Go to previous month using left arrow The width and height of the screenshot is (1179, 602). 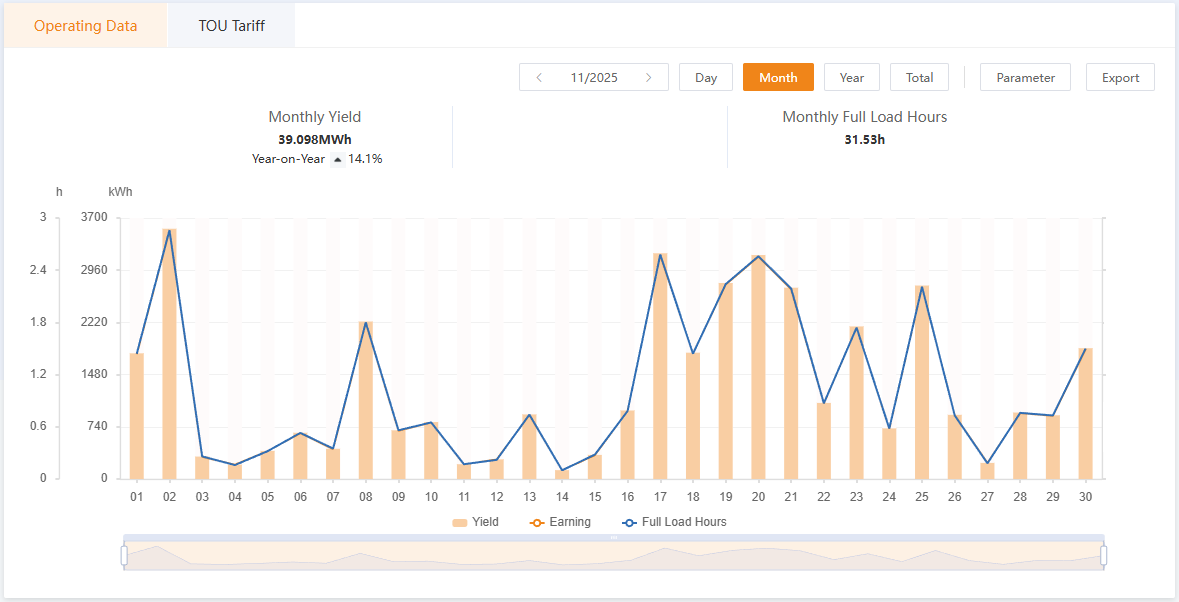click(x=539, y=78)
